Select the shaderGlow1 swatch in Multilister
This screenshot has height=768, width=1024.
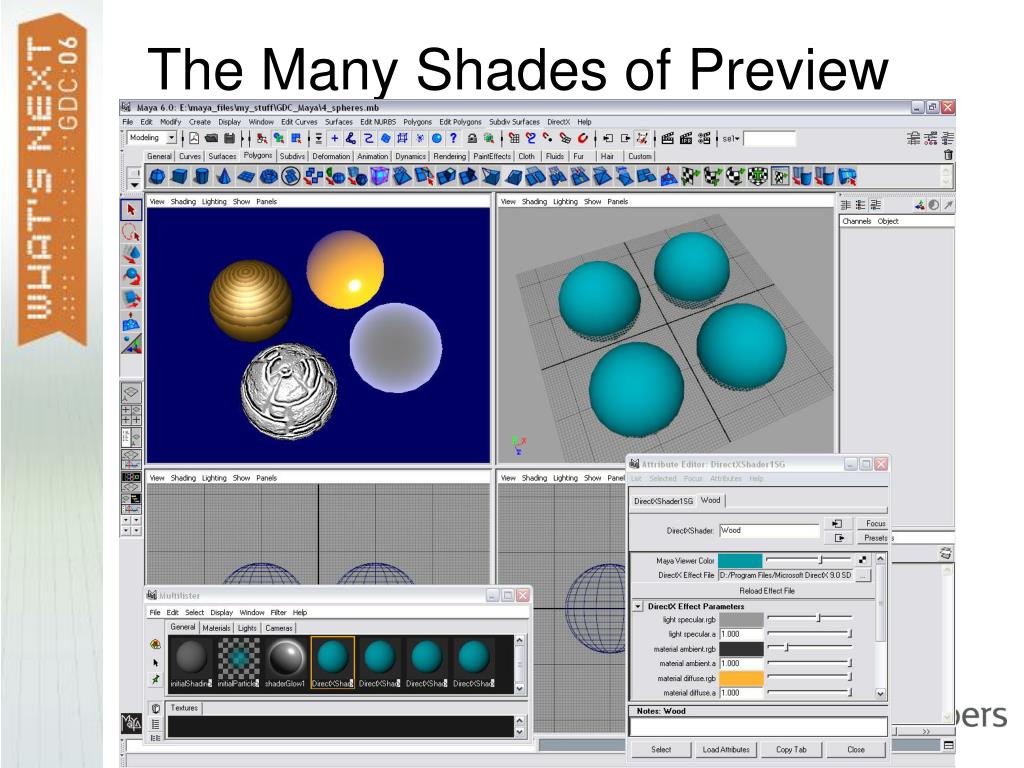[285, 662]
